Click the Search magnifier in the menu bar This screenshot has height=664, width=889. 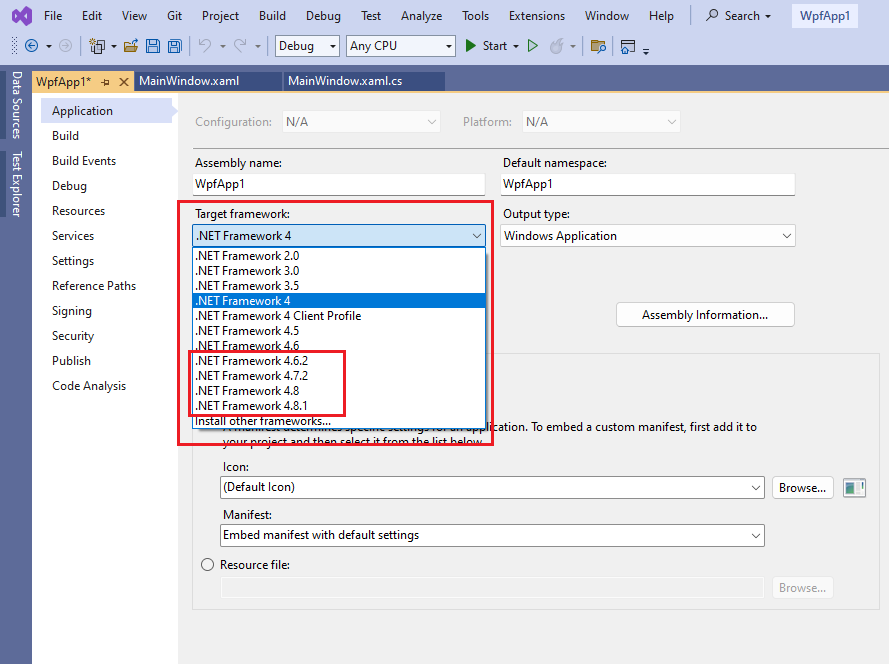coord(712,15)
